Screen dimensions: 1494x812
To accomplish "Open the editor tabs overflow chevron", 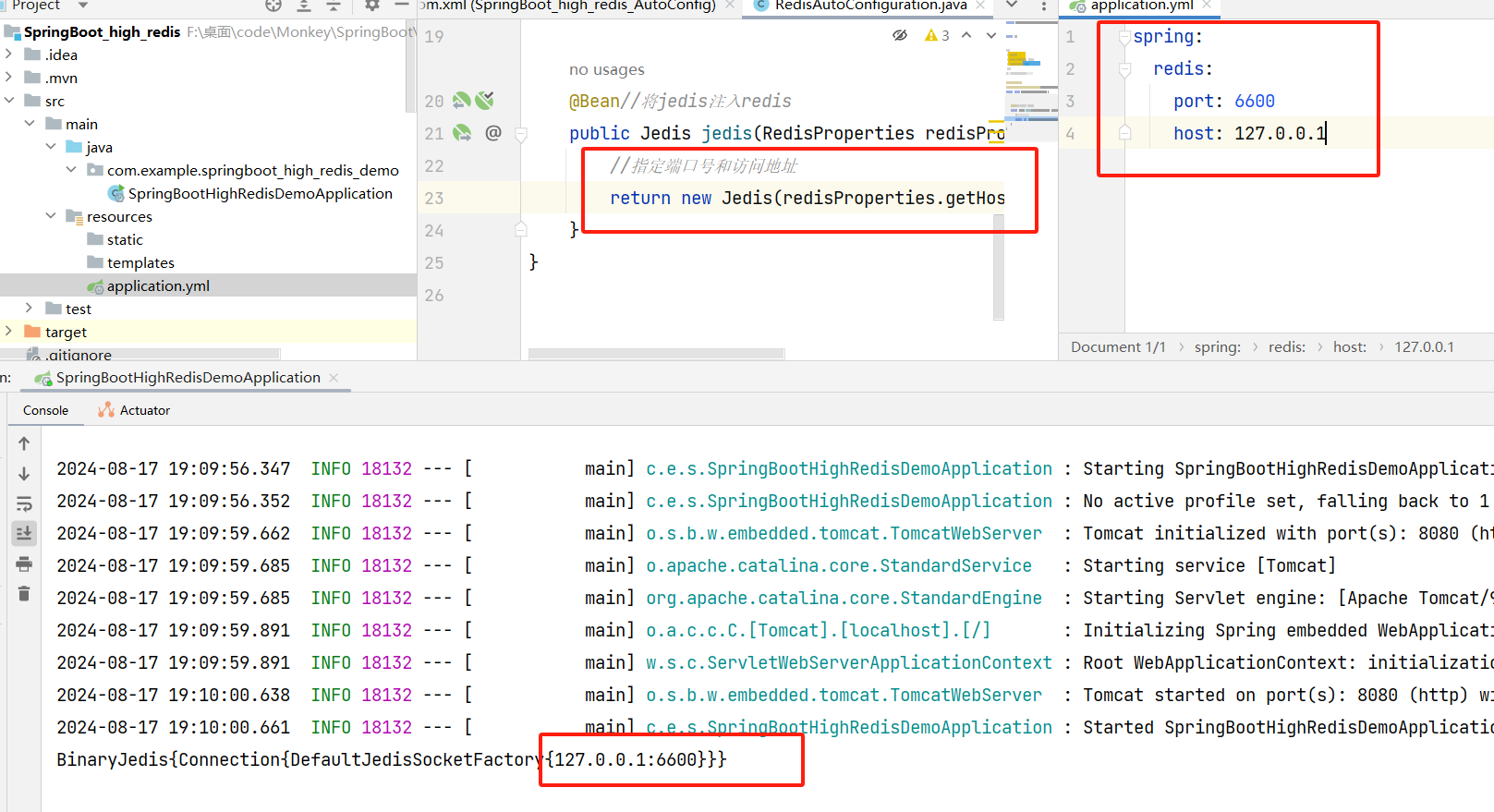I will [1012, 6].
